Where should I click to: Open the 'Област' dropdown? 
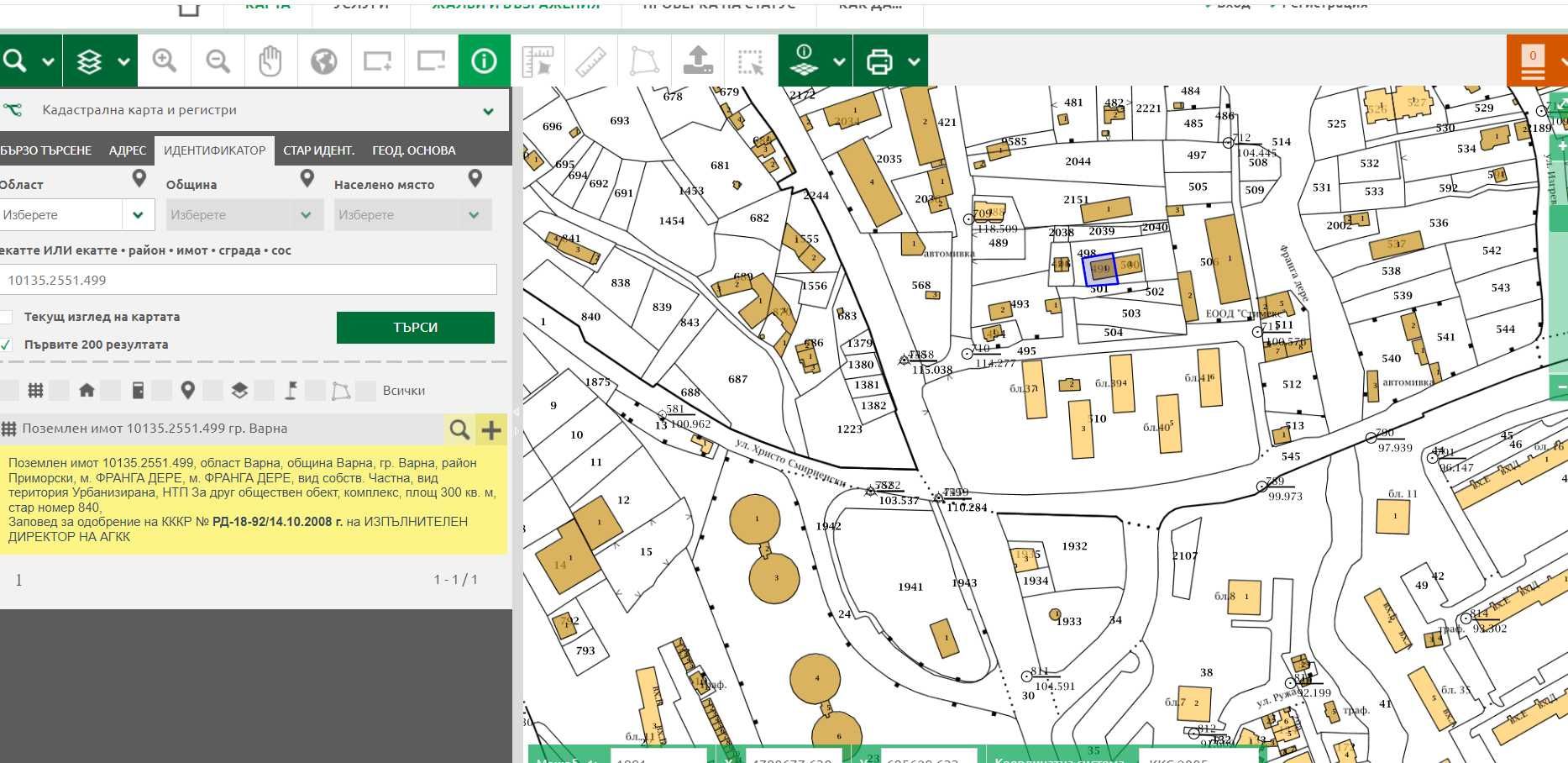click(138, 215)
